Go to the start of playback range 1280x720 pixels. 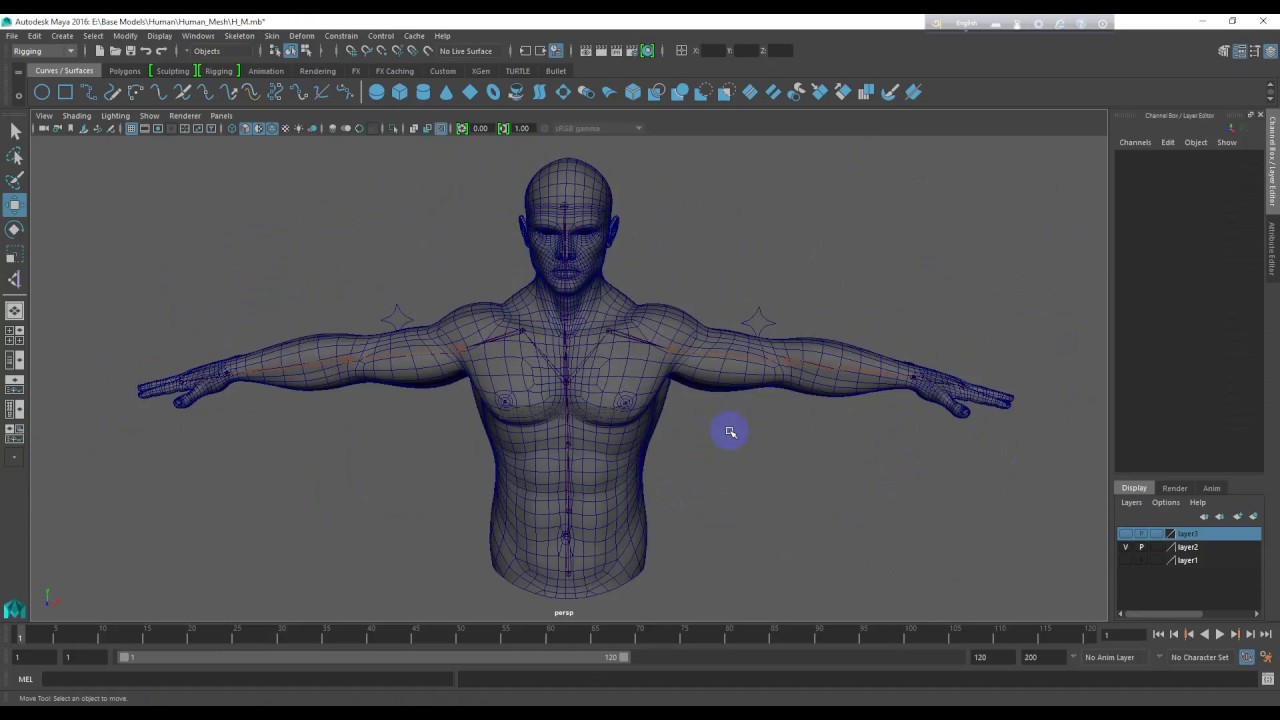(x=1158, y=634)
